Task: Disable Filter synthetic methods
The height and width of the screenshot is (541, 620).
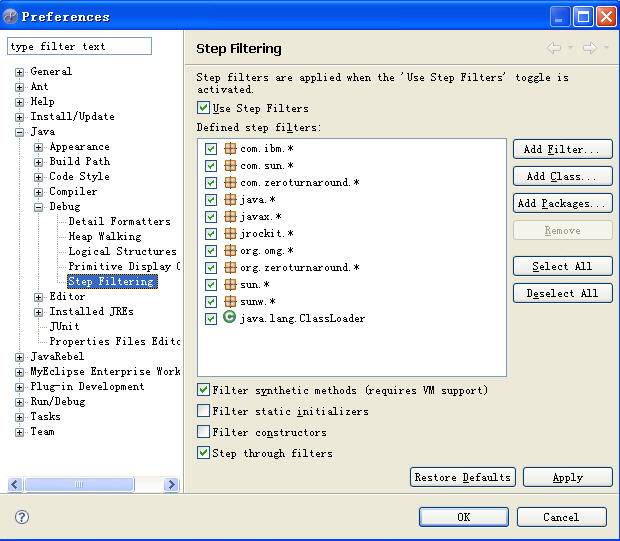Action: click(203, 390)
